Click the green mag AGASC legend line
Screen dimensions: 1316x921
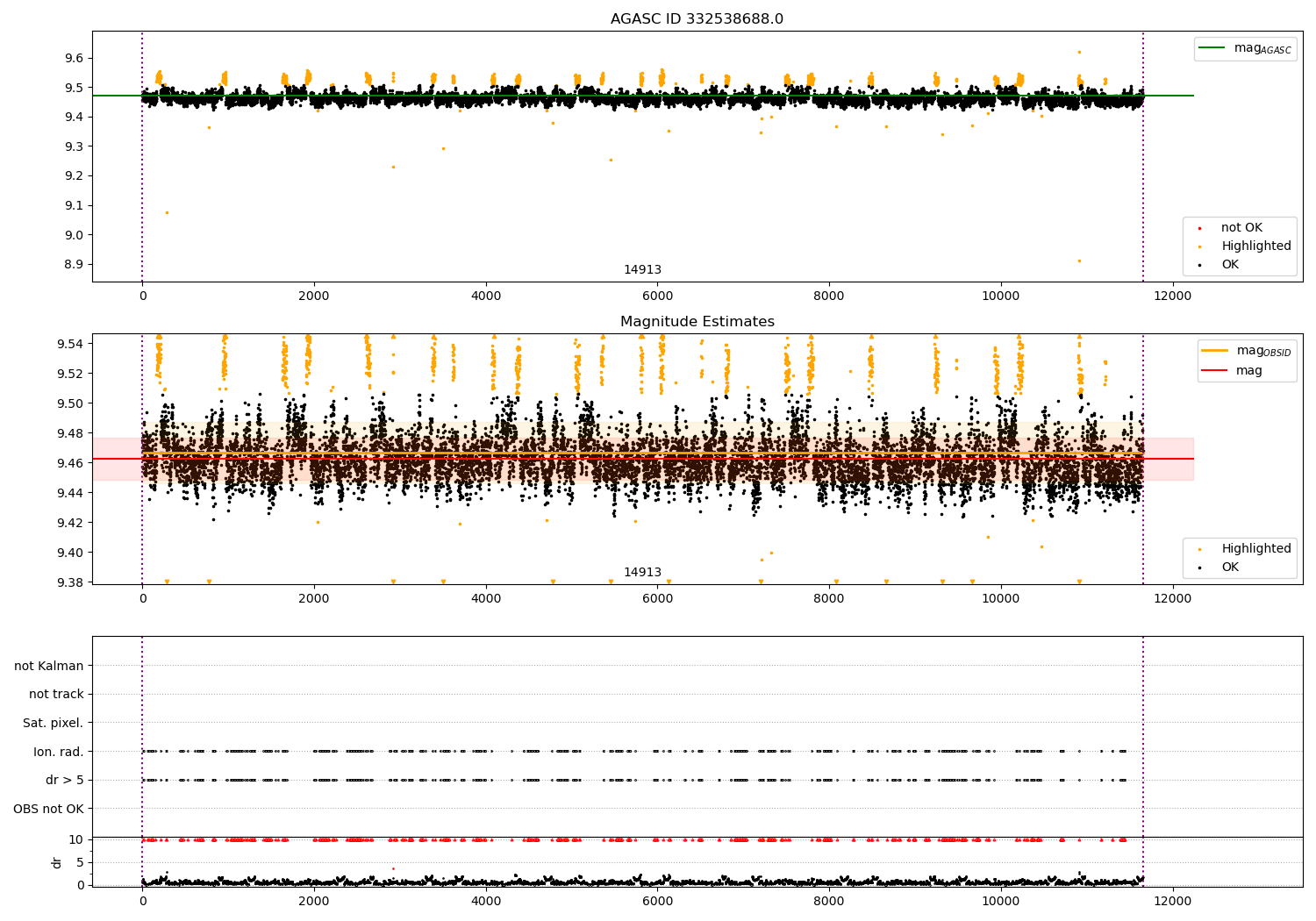point(1212,48)
